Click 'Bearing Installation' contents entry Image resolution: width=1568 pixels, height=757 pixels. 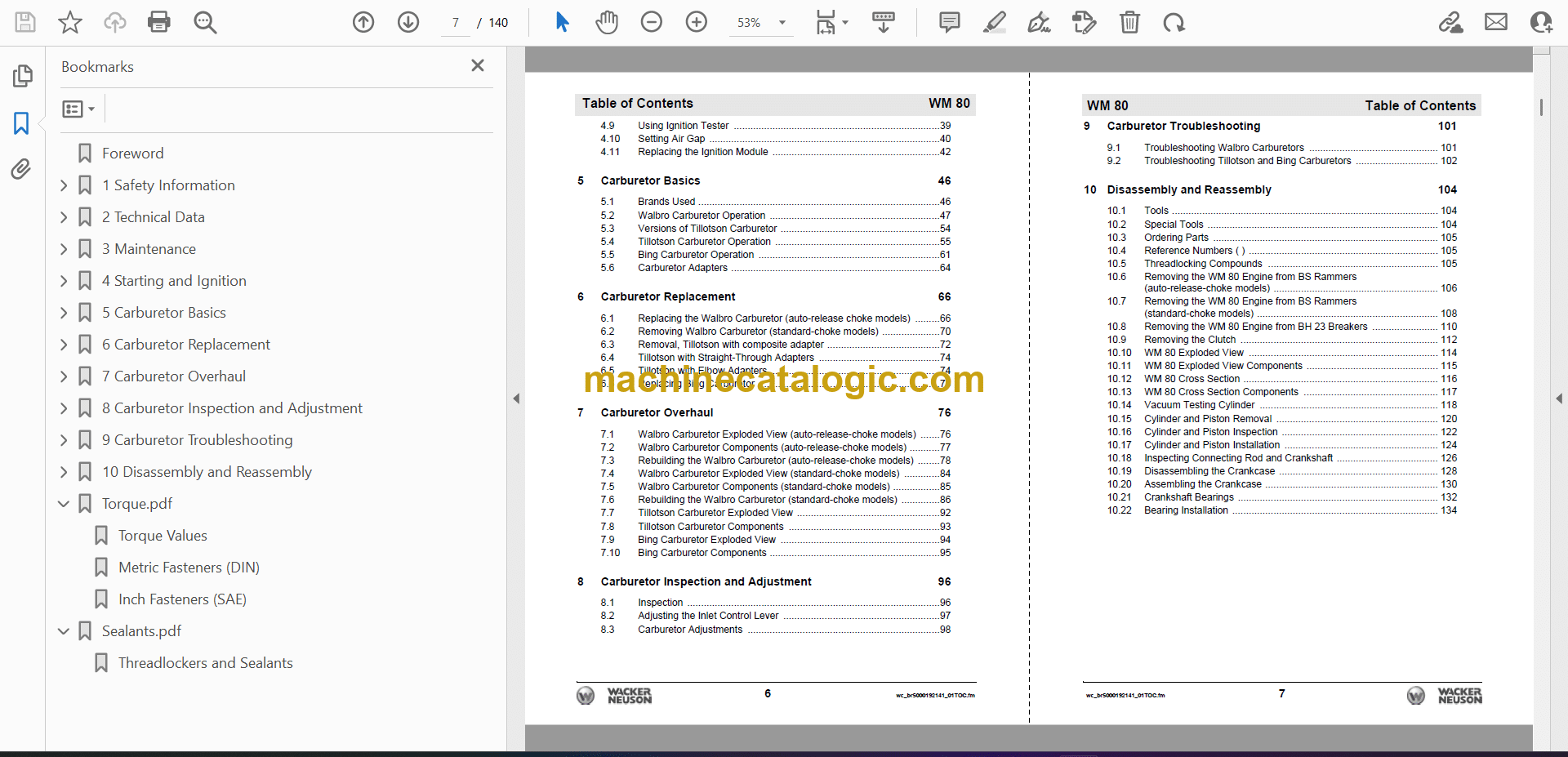click(x=1186, y=510)
